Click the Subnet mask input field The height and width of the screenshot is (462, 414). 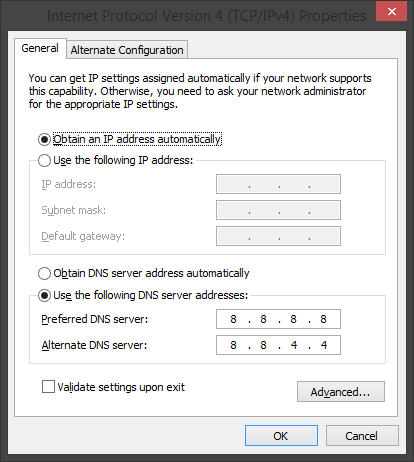pos(278,210)
